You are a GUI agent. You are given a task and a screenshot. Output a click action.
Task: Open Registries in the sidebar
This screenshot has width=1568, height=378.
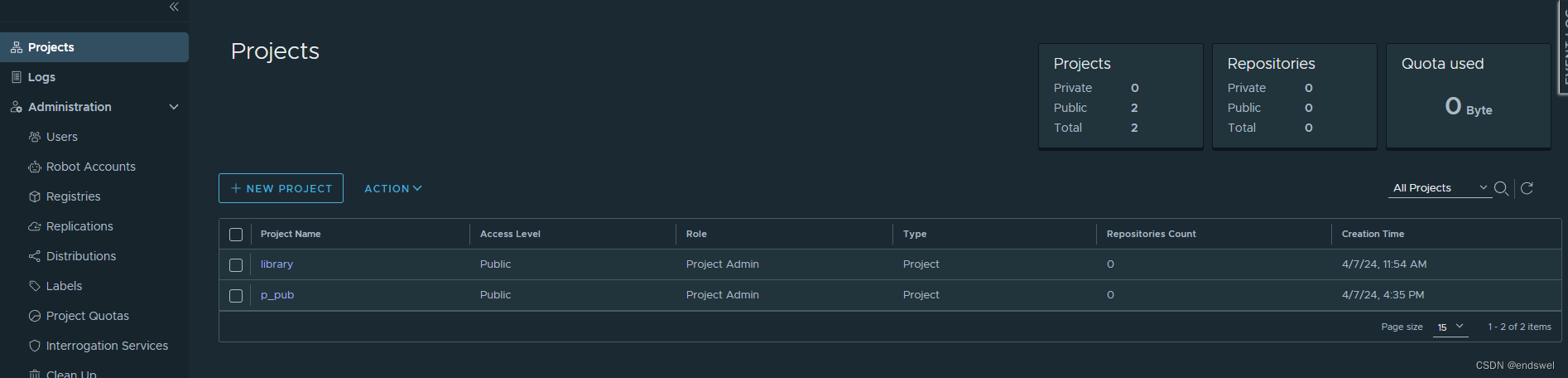tap(73, 196)
